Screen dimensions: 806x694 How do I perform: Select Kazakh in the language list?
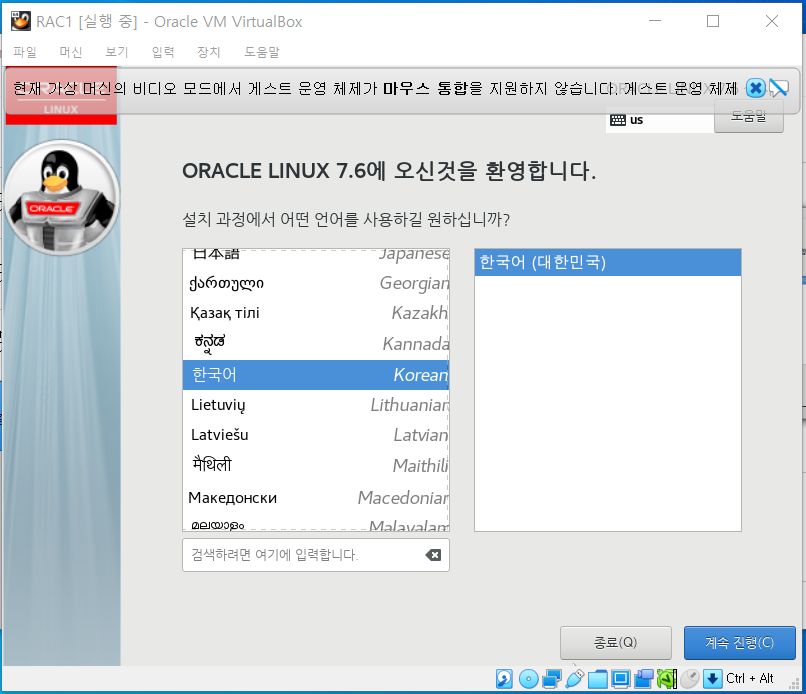(316, 313)
